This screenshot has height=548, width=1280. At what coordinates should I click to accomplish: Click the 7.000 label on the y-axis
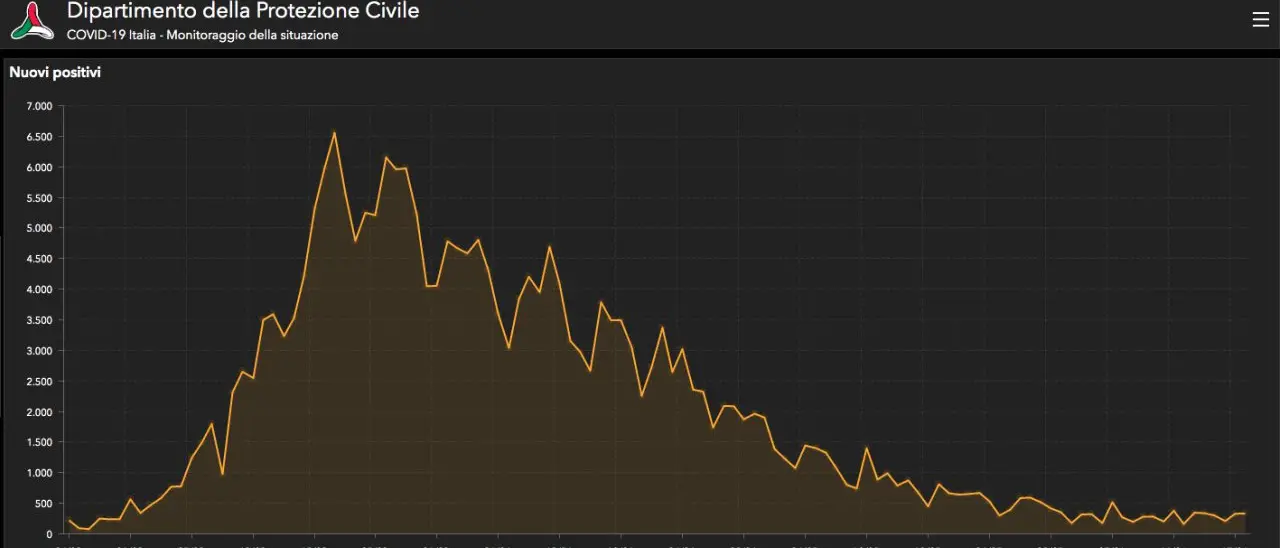[39, 106]
